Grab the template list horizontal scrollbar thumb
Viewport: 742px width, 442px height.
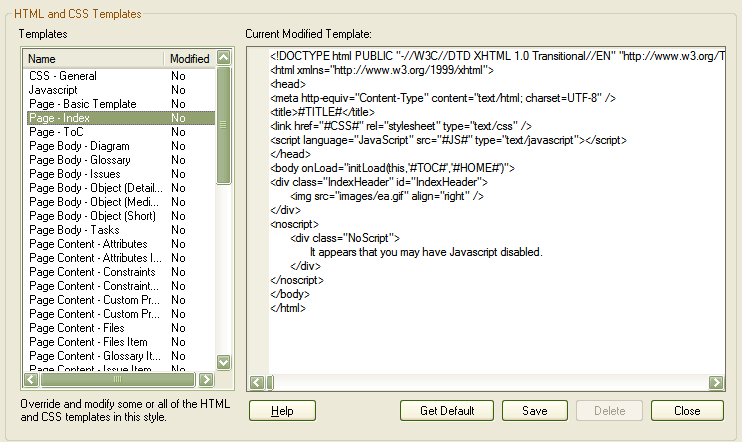click(118, 380)
